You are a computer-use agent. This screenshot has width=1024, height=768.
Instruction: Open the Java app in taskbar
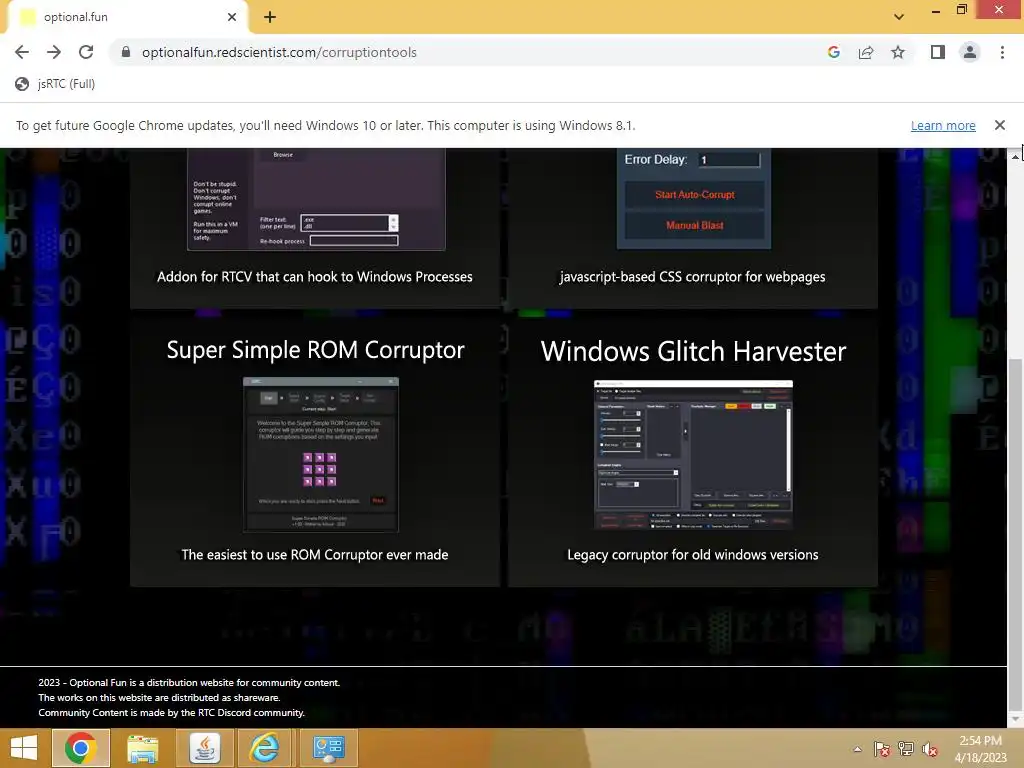click(204, 748)
